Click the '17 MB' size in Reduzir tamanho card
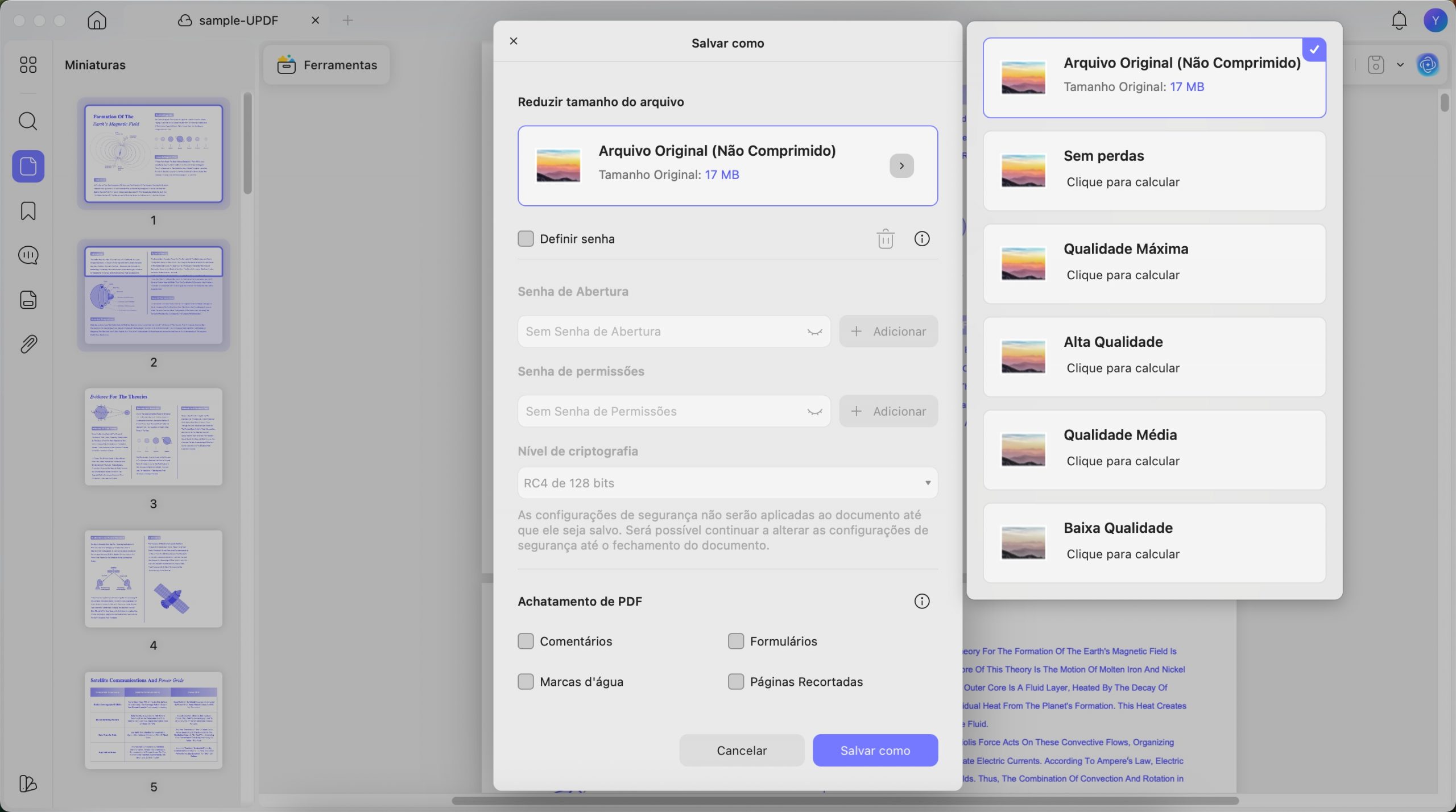 click(x=722, y=175)
